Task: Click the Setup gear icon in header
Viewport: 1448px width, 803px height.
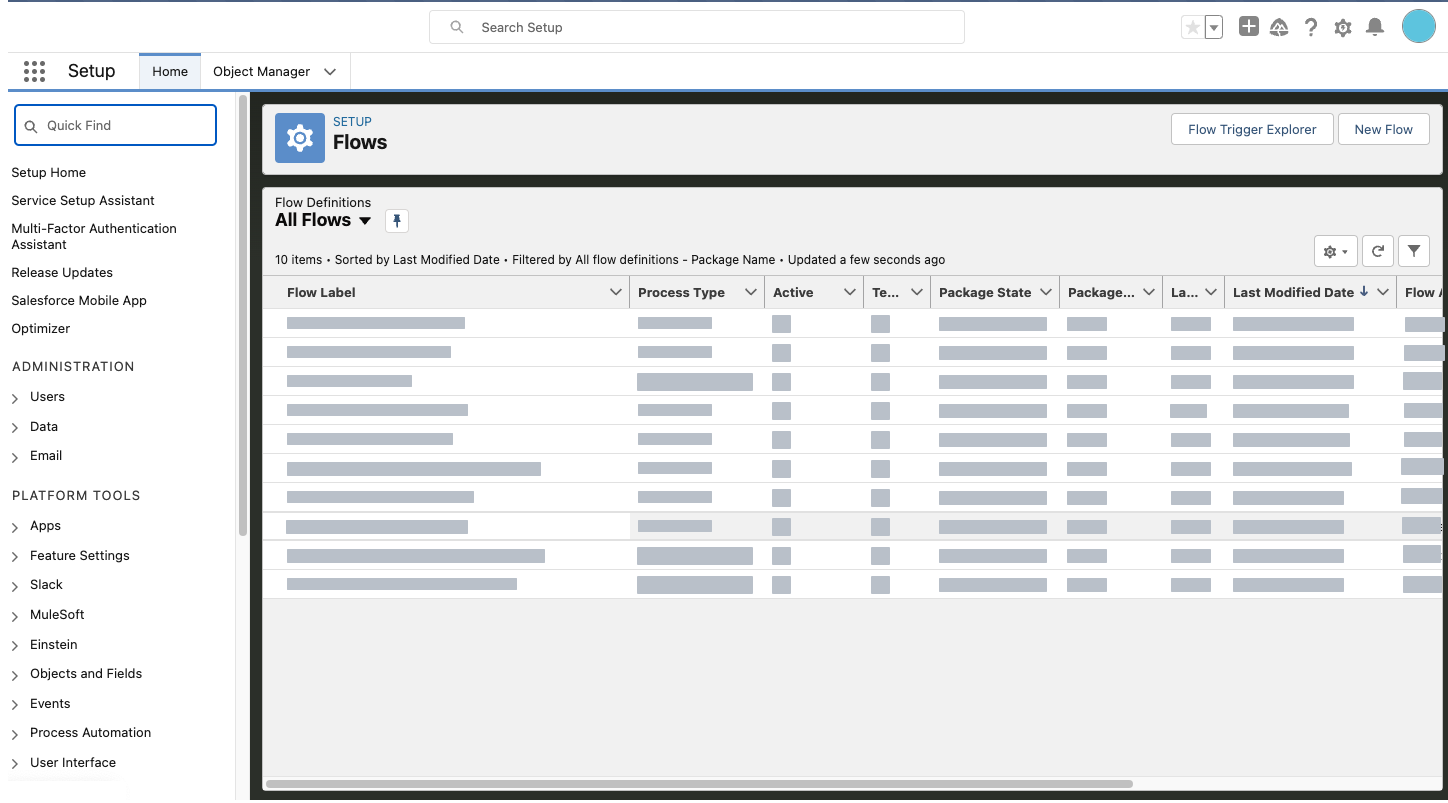Action: pyautogui.click(x=1343, y=28)
